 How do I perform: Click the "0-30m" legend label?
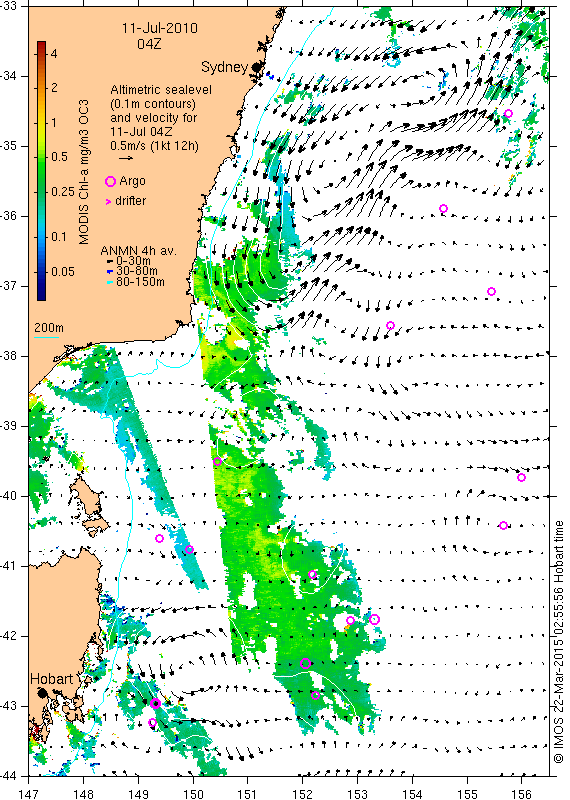pos(133,262)
